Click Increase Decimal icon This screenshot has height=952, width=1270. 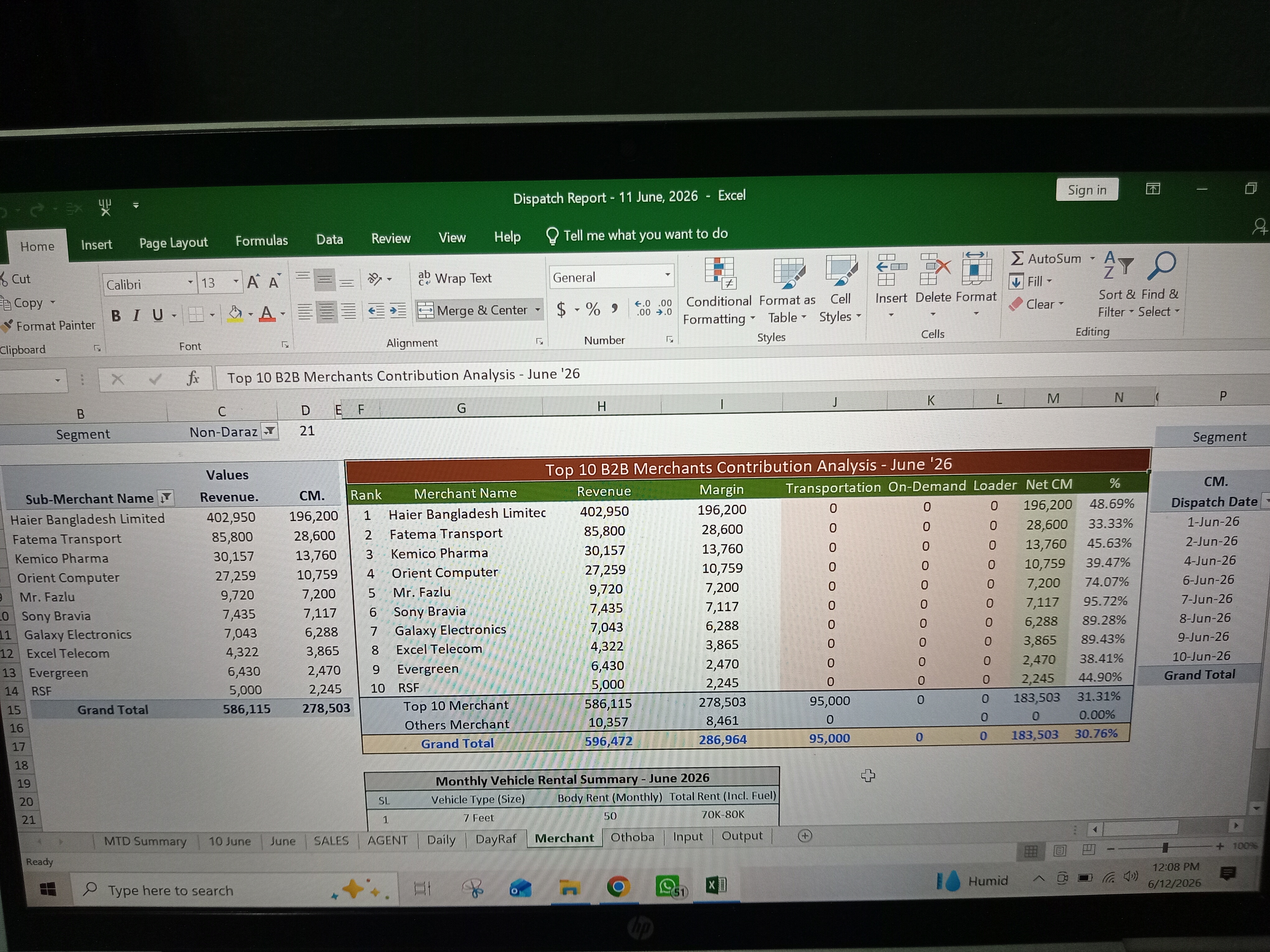[642, 308]
